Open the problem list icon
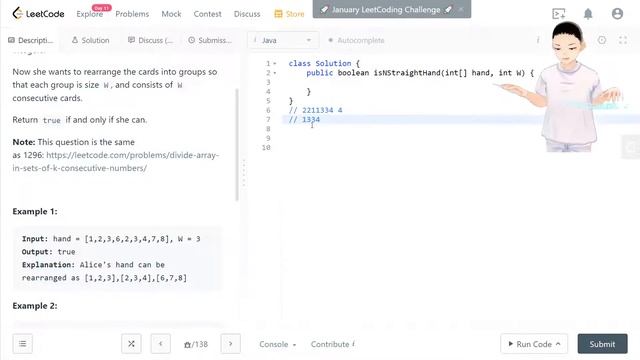This screenshot has width=640, height=360. click(22, 344)
